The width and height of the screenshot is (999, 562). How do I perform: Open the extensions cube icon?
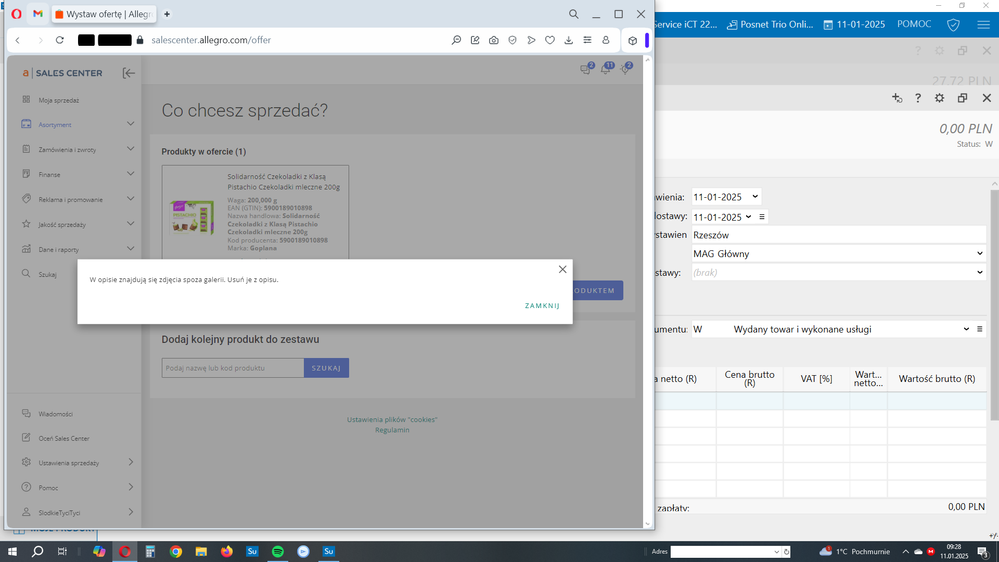pyautogui.click(x=633, y=40)
